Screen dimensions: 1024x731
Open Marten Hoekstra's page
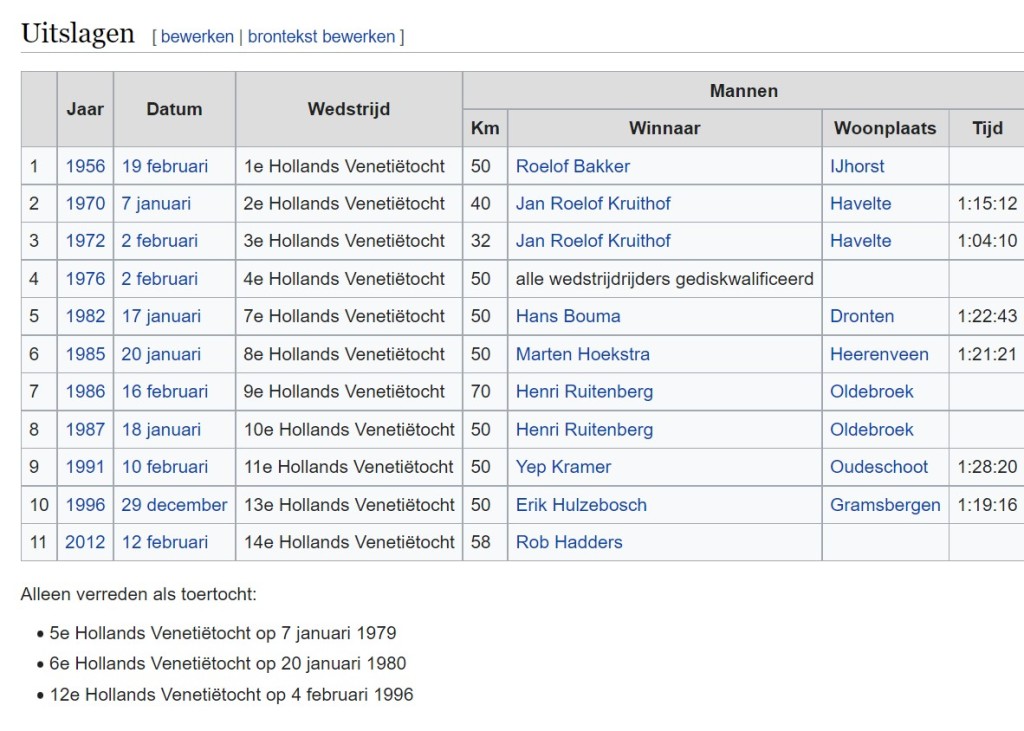click(583, 354)
